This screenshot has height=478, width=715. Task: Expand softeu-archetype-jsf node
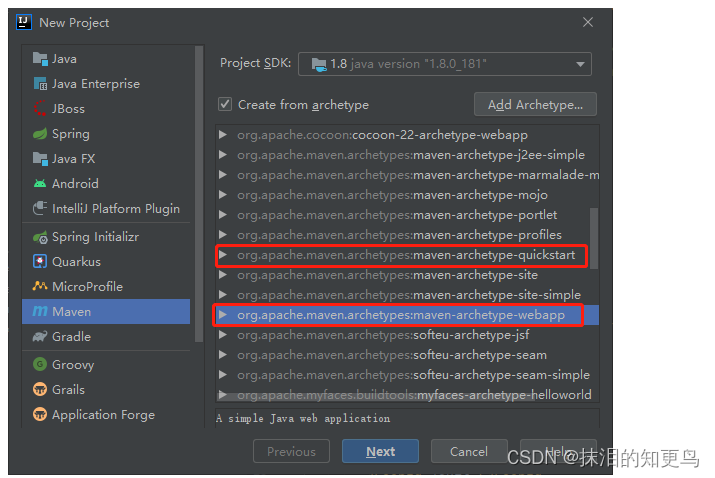pyautogui.click(x=223, y=335)
